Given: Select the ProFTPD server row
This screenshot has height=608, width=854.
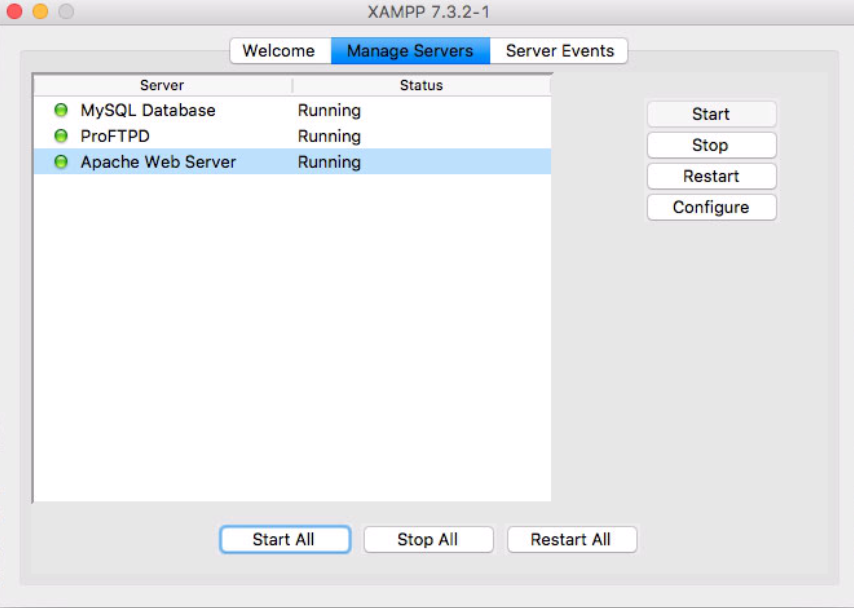Looking at the screenshot, I should [292, 136].
